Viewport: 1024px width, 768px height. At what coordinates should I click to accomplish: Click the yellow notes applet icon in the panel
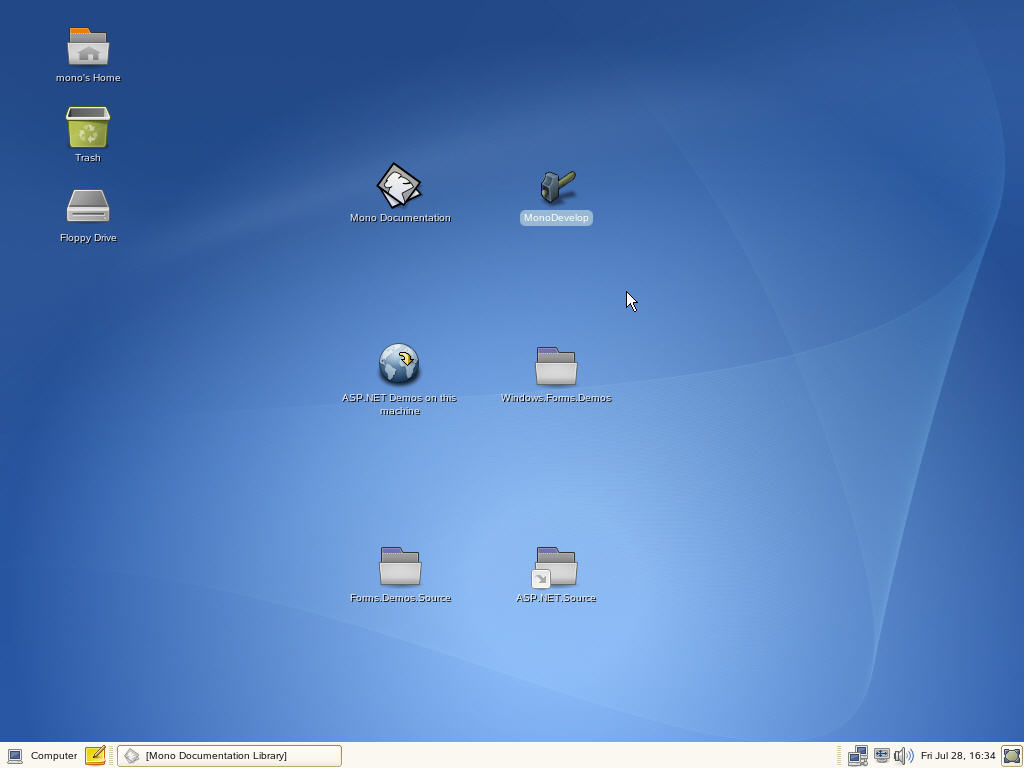click(x=95, y=756)
